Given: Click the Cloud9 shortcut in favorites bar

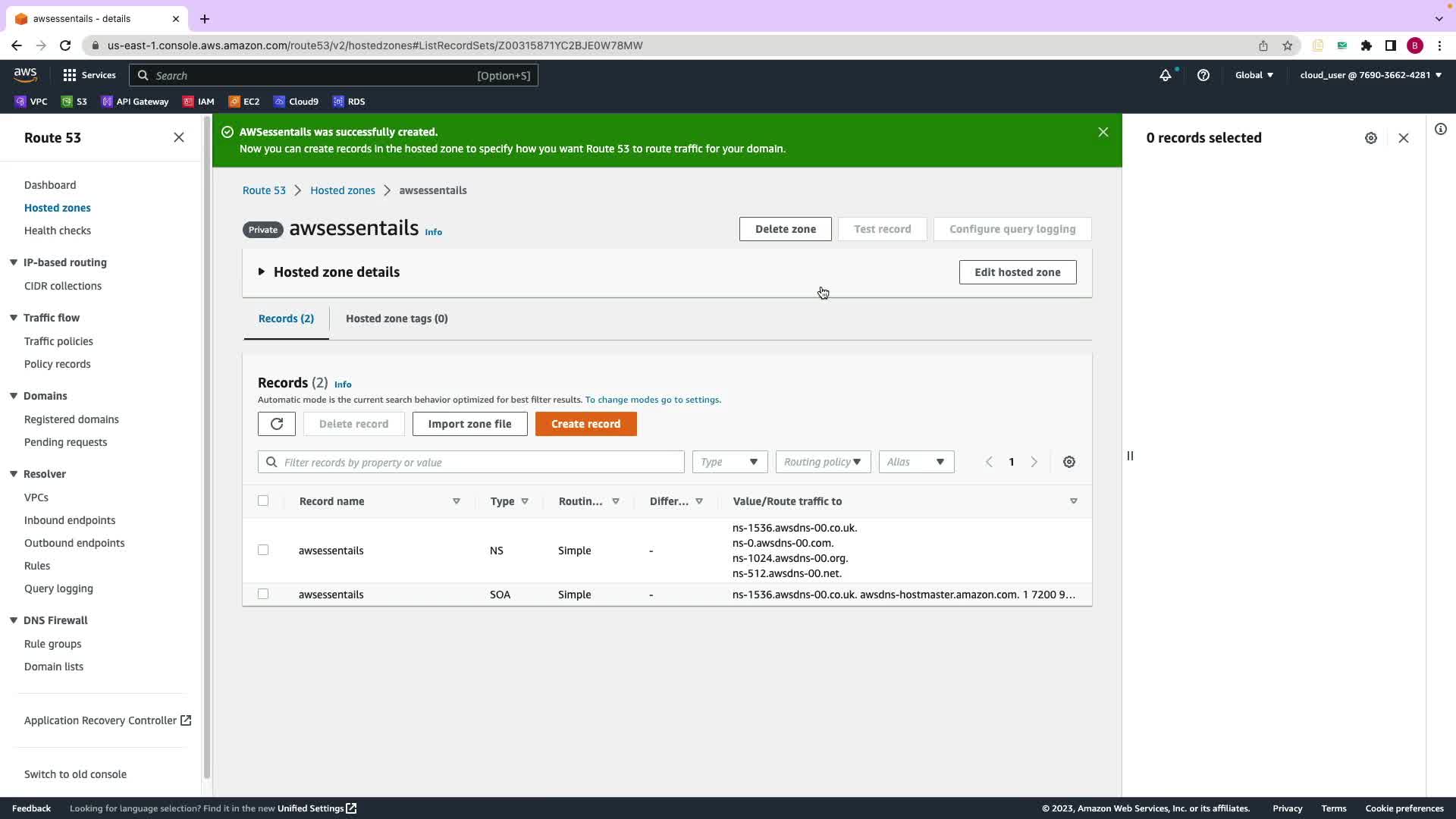Looking at the screenshot, I should 297,102.
